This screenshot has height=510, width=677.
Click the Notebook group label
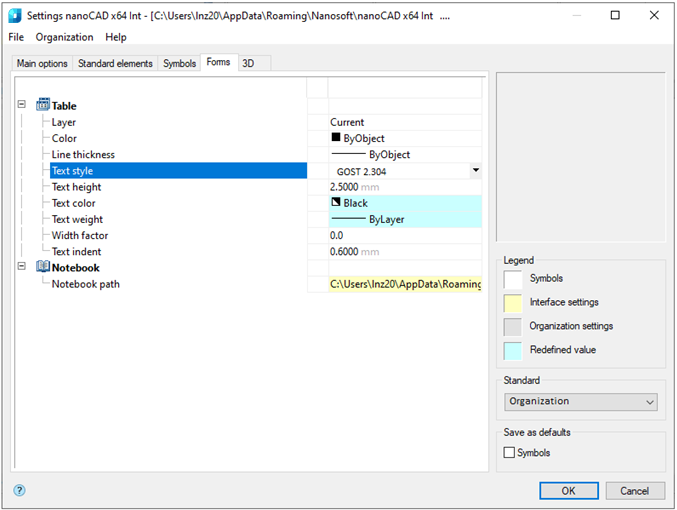click(76, 268)
